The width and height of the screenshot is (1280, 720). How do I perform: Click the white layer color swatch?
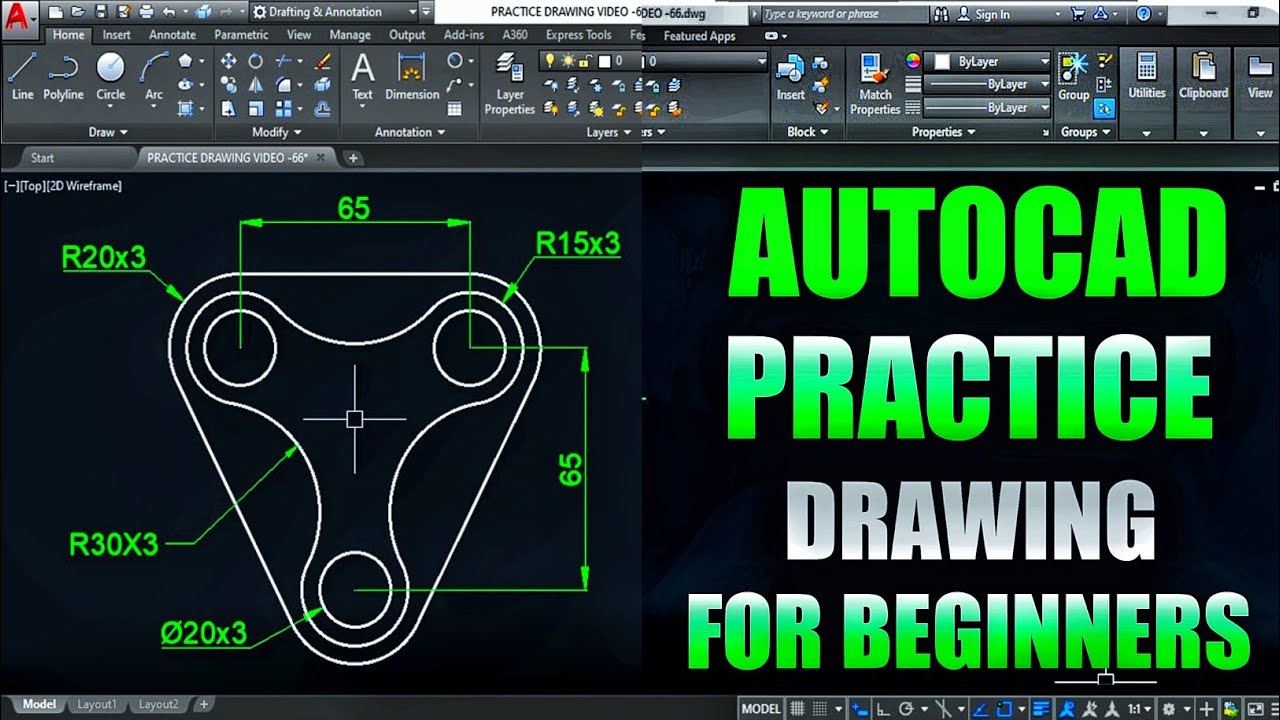tap(605, 61)
